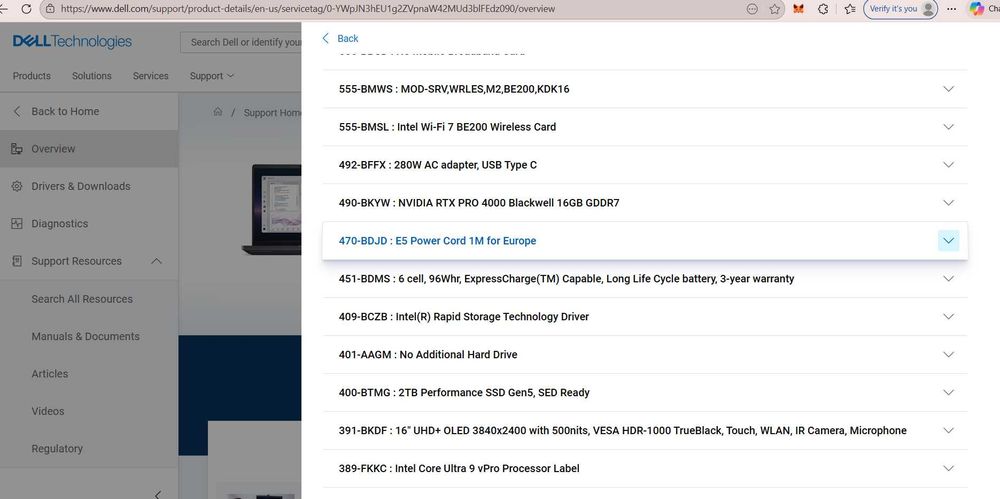The height and width of the screenshot is (499, 1000).
Task: Click the Search Dell input field
Action: coord(241,42)
